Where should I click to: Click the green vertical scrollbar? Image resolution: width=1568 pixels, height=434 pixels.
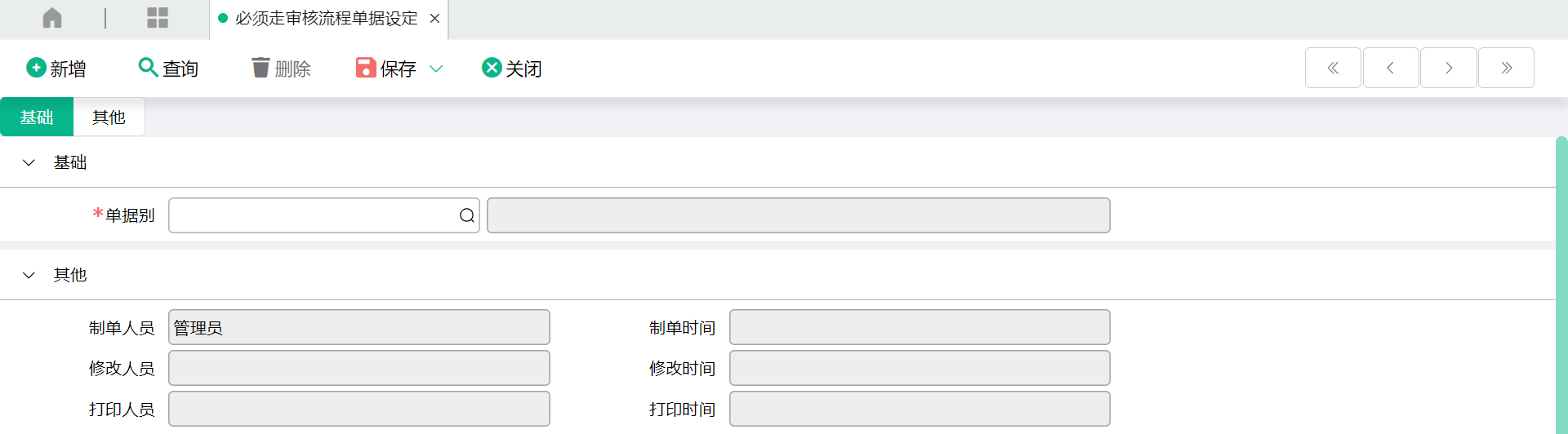pos(1561,285)
